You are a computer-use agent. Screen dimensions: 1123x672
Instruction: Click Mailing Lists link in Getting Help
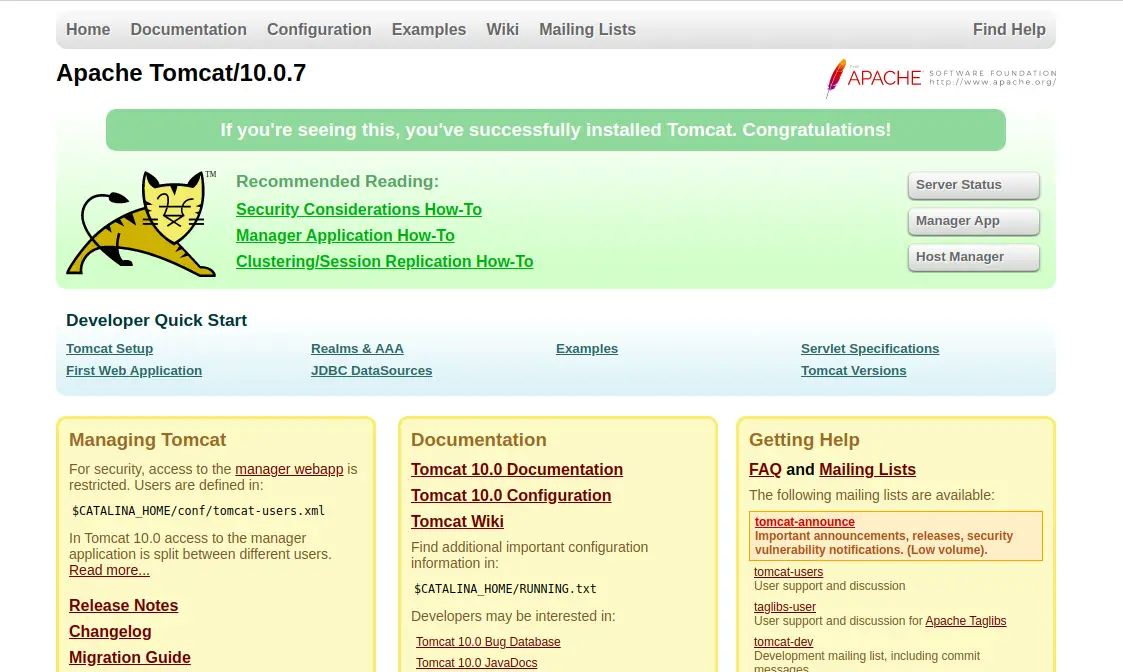pyautogui.click(x=867, y=469)
